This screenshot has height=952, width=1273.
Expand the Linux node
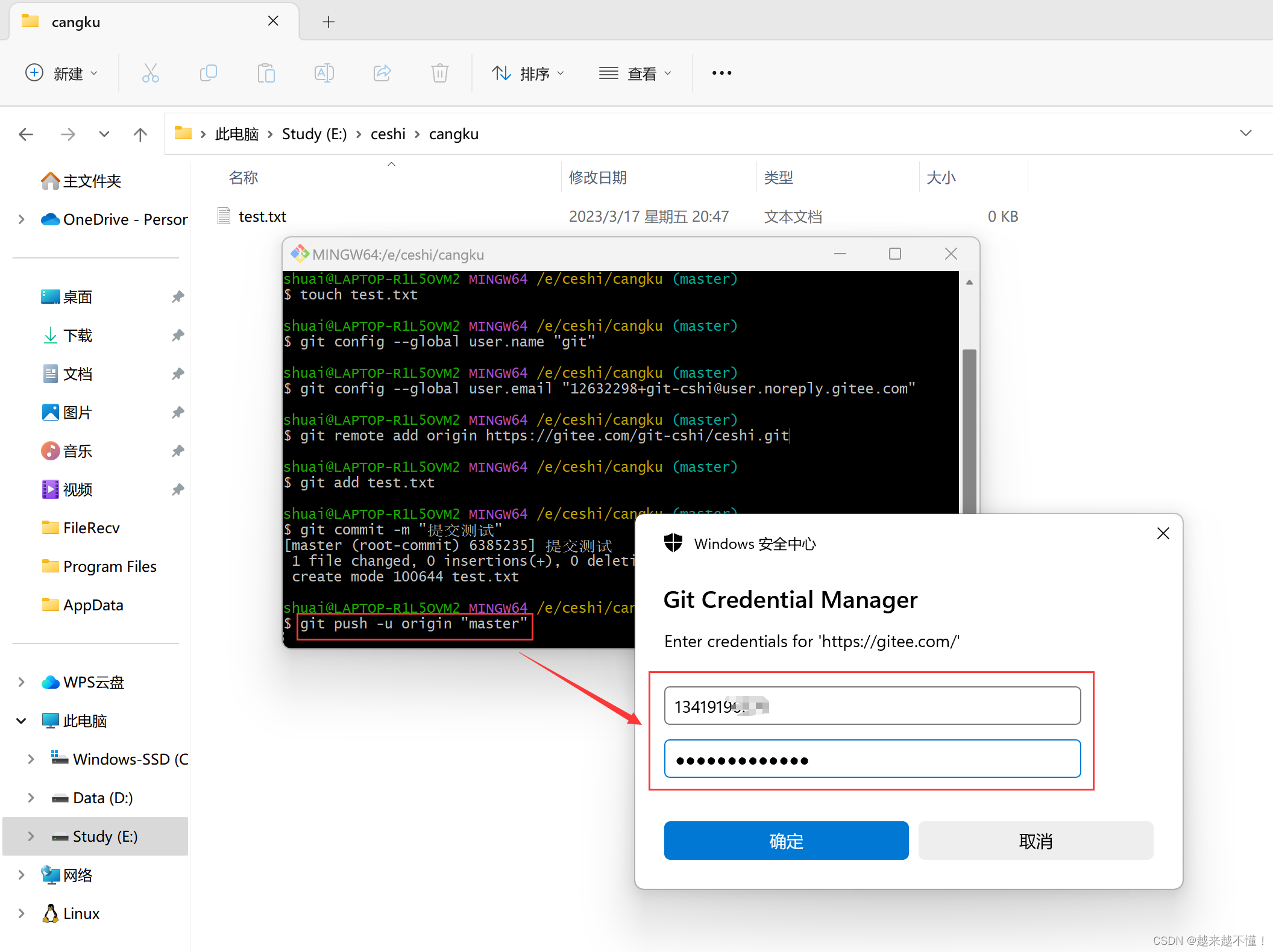point(22,913)
